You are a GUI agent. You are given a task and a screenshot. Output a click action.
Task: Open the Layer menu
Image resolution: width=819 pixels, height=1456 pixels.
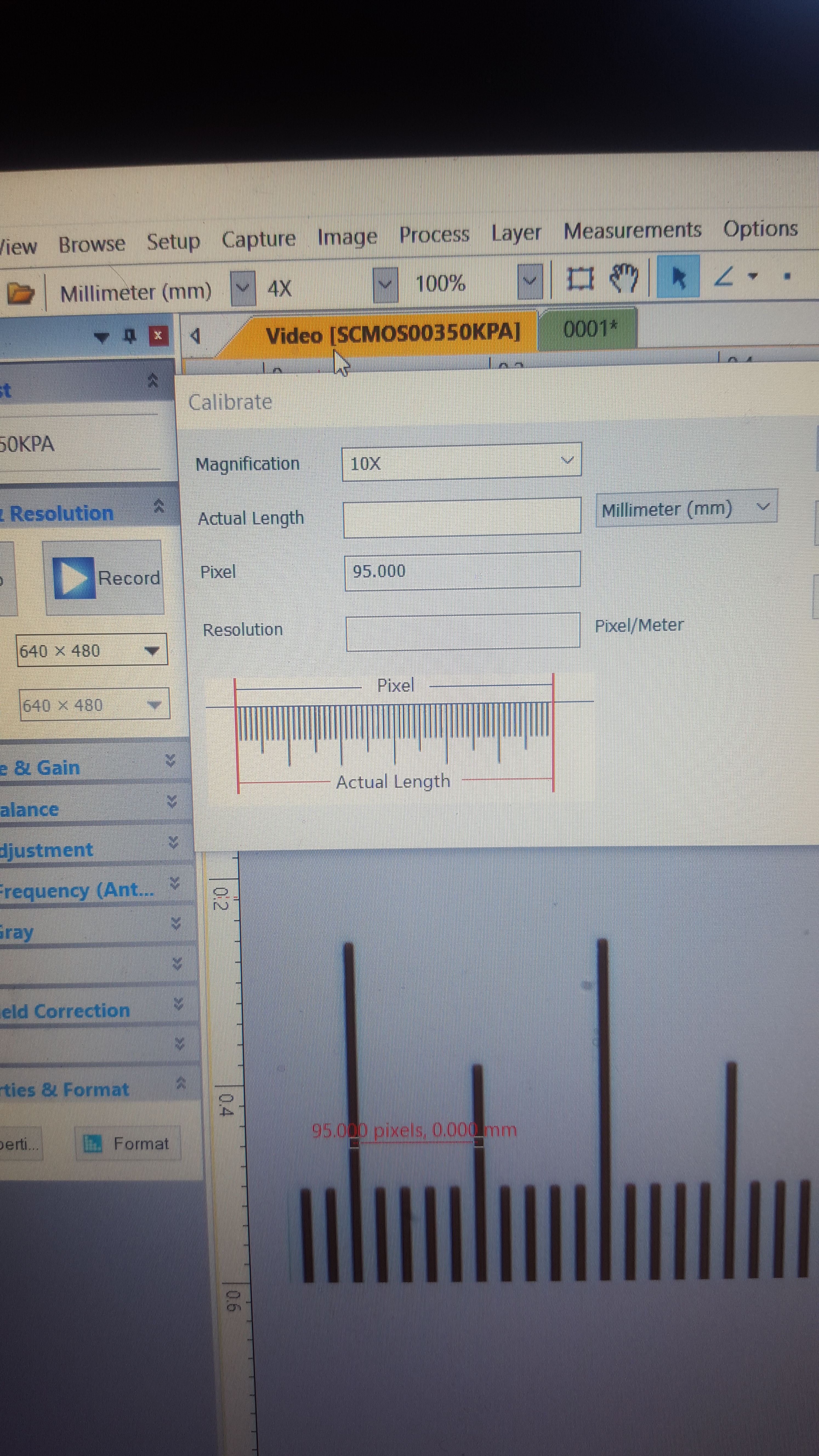(516, 232)
